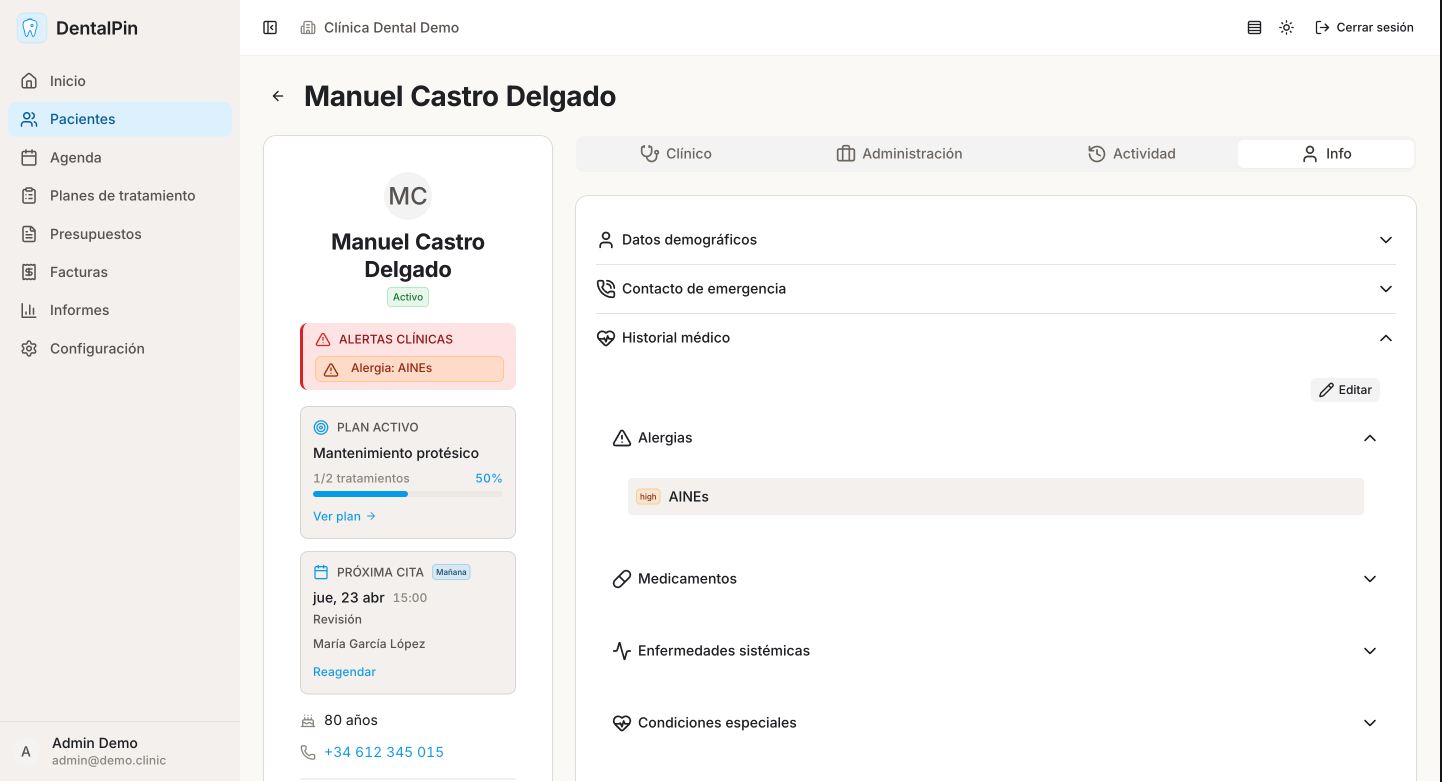This screenshot has height=782, width=1442.
Task: Open Agenda via its calendar icon
Action: (29, 158)
